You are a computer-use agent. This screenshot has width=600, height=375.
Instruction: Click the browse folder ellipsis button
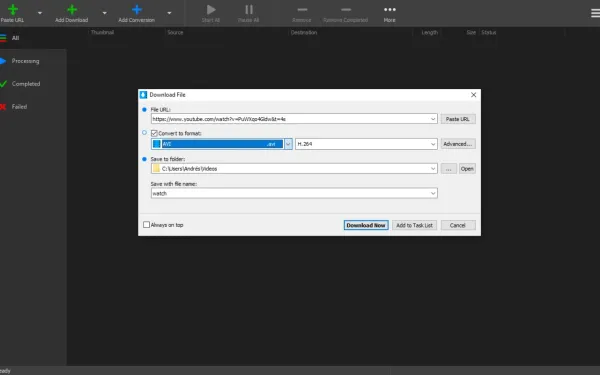[448, 169]
